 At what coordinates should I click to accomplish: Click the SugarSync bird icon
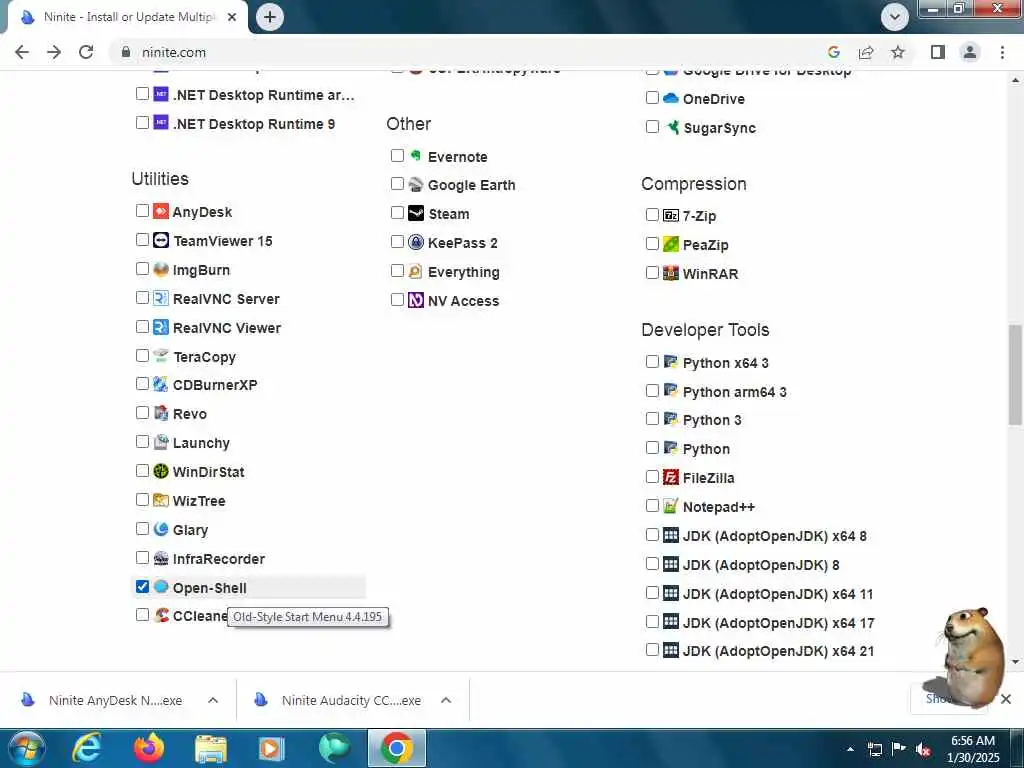(672, 127)
